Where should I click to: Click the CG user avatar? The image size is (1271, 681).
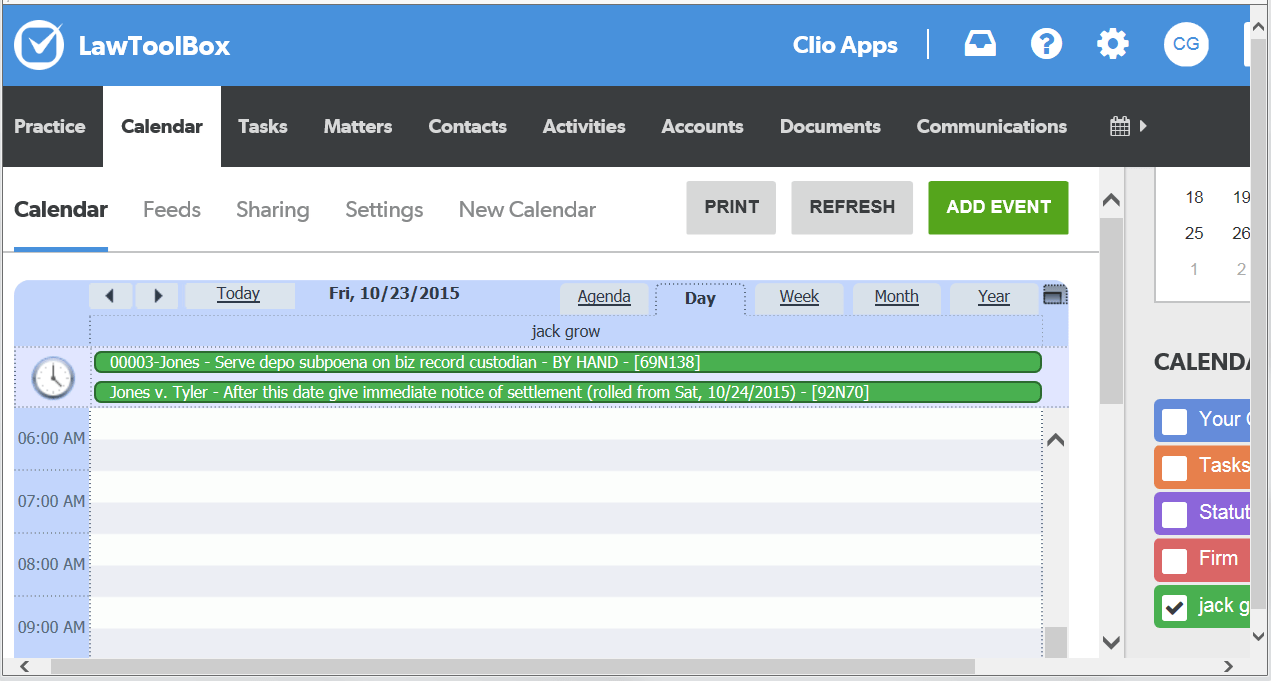[x=1185, y=43]
